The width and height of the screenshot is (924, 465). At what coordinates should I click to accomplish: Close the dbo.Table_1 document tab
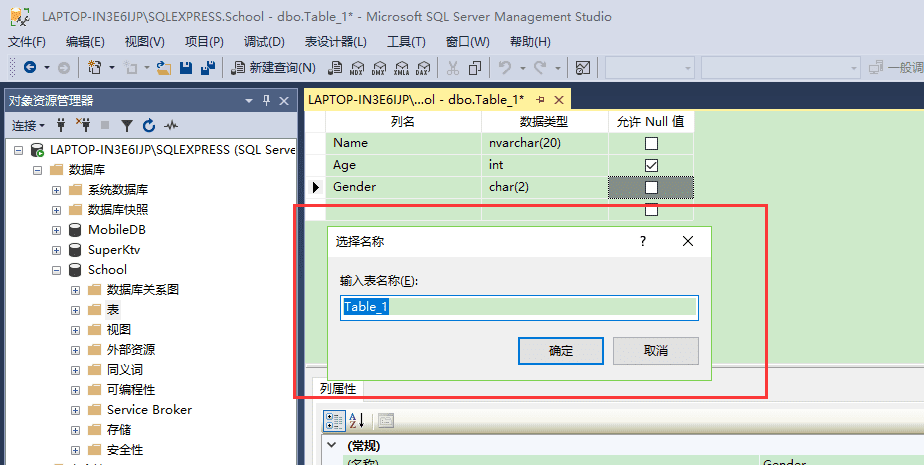pos(559,100)
